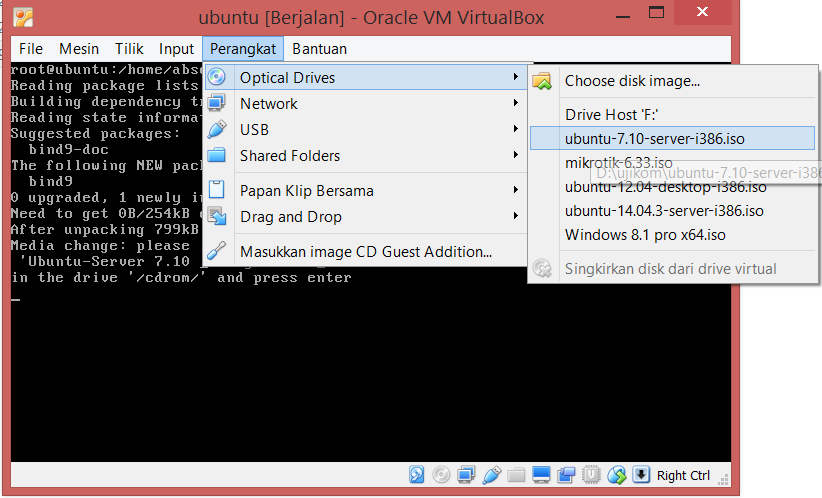Click the remove-disk icon beside Singkirkan disk
This screenshot has height=498, width=822.
tap(542, 268)
